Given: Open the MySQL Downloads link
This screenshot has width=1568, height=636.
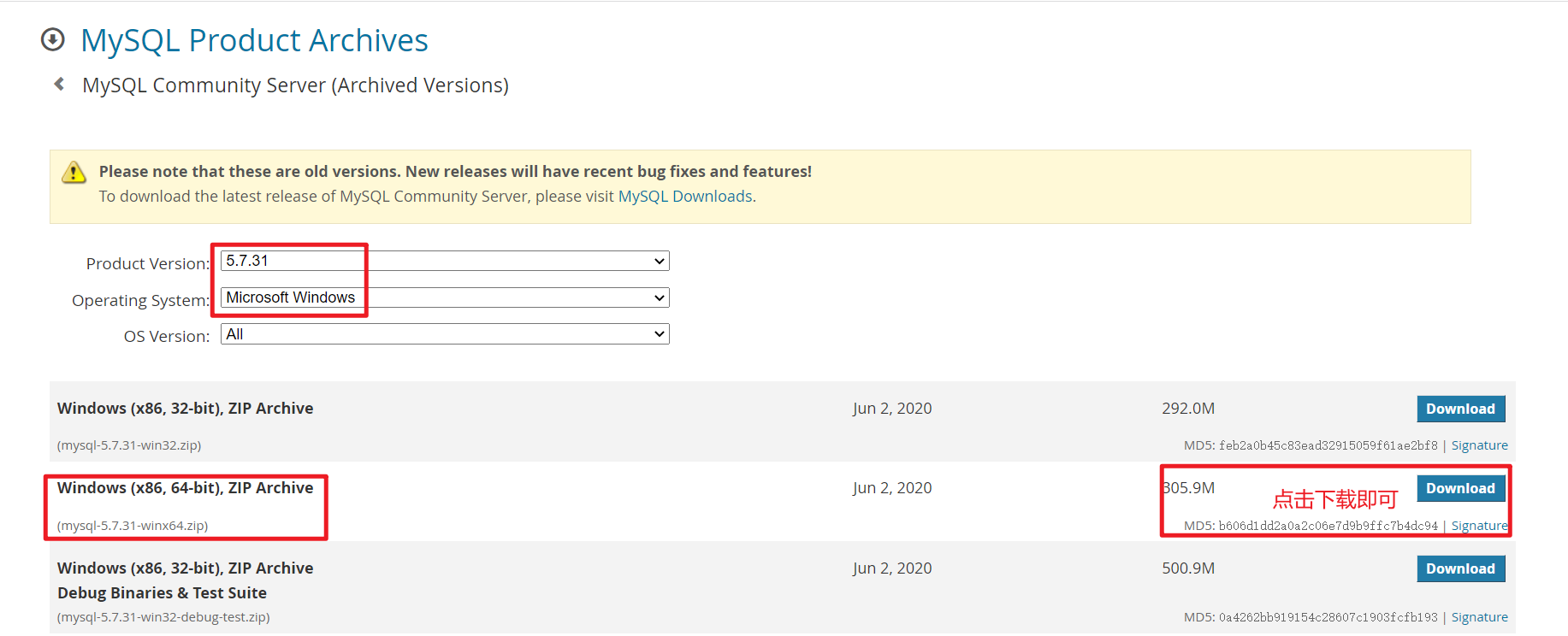Looking at the screenshot, I should pos(685,197).
